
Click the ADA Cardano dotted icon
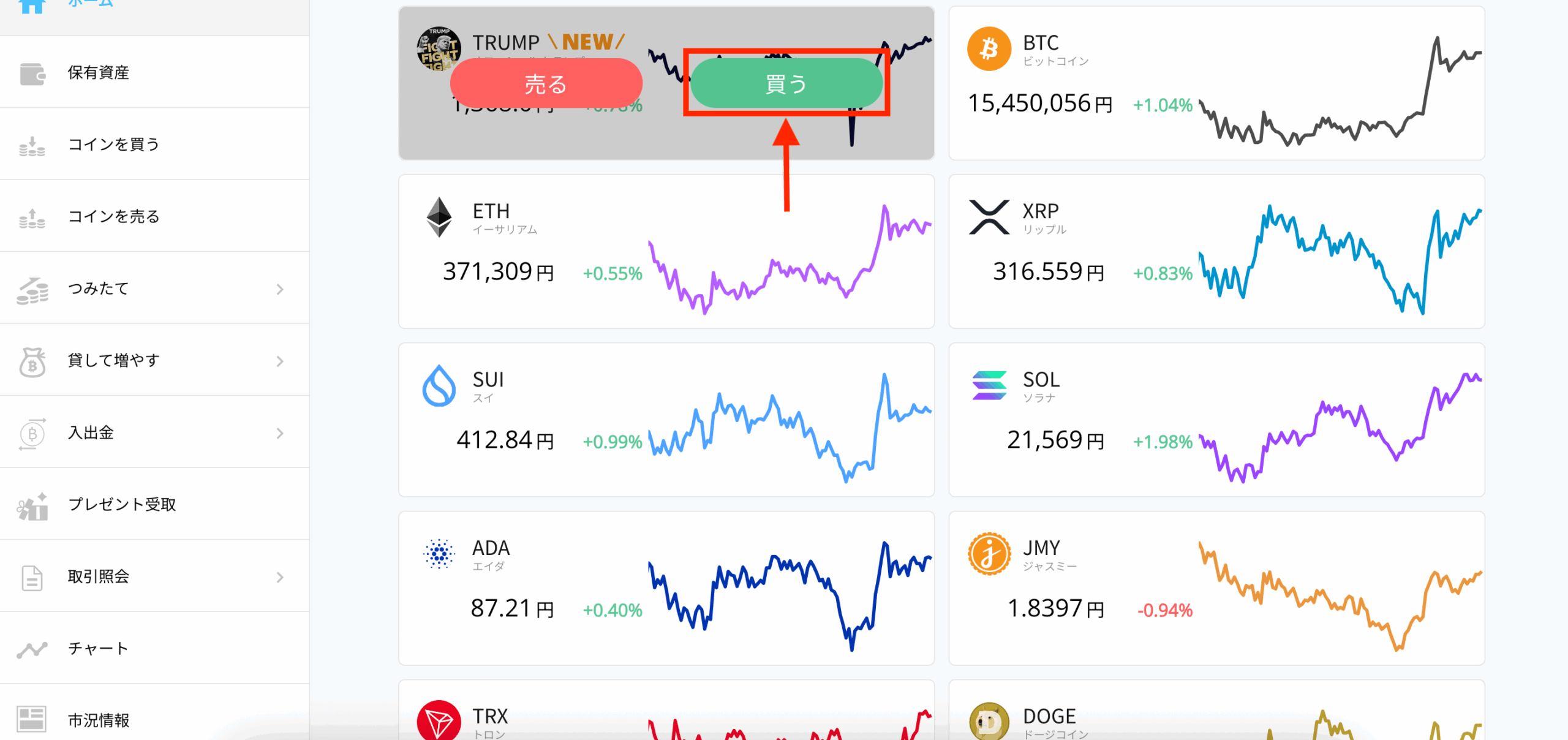pyautogui.click(x=439, y=554)
